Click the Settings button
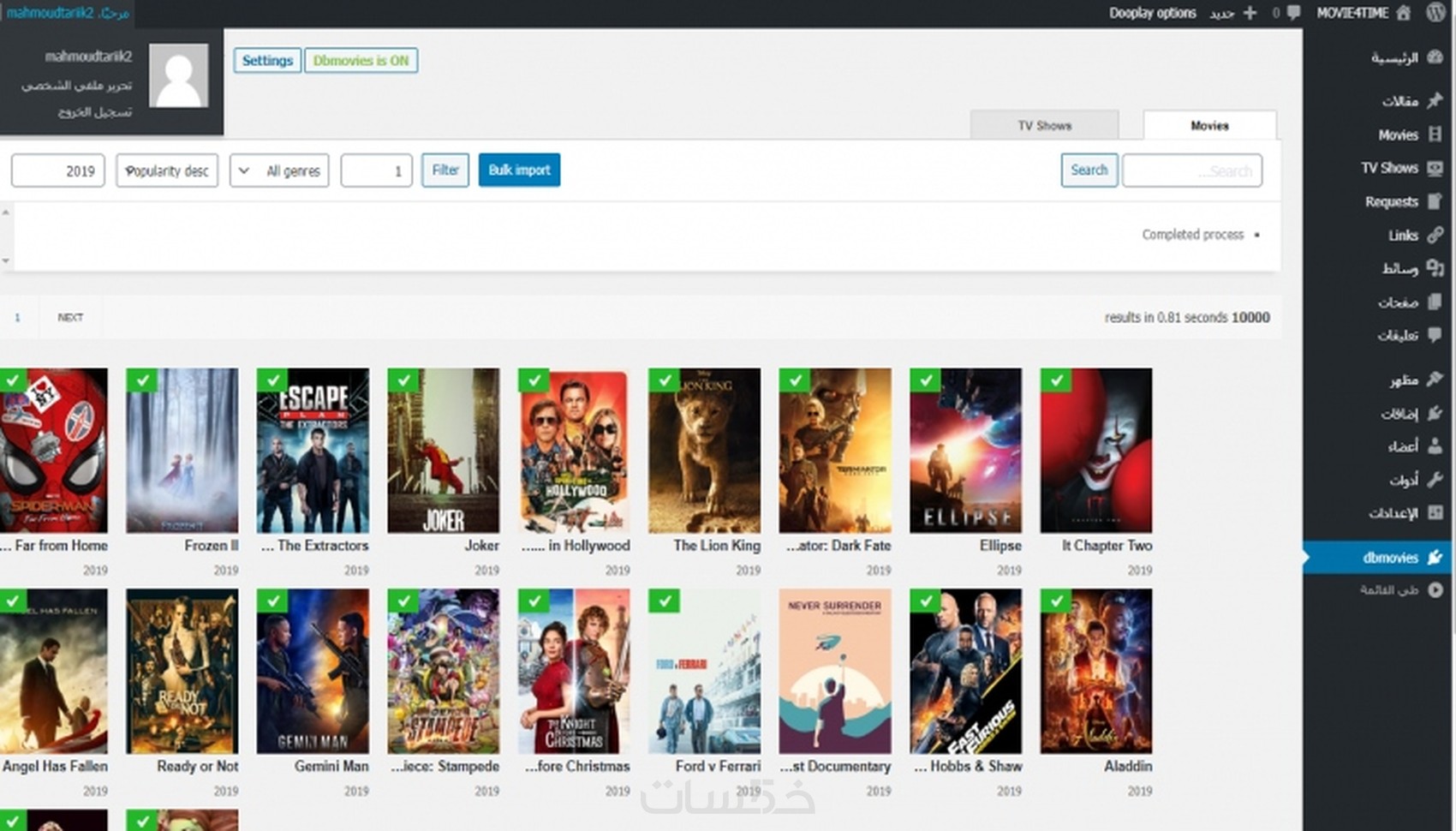 tap(267, 60)
